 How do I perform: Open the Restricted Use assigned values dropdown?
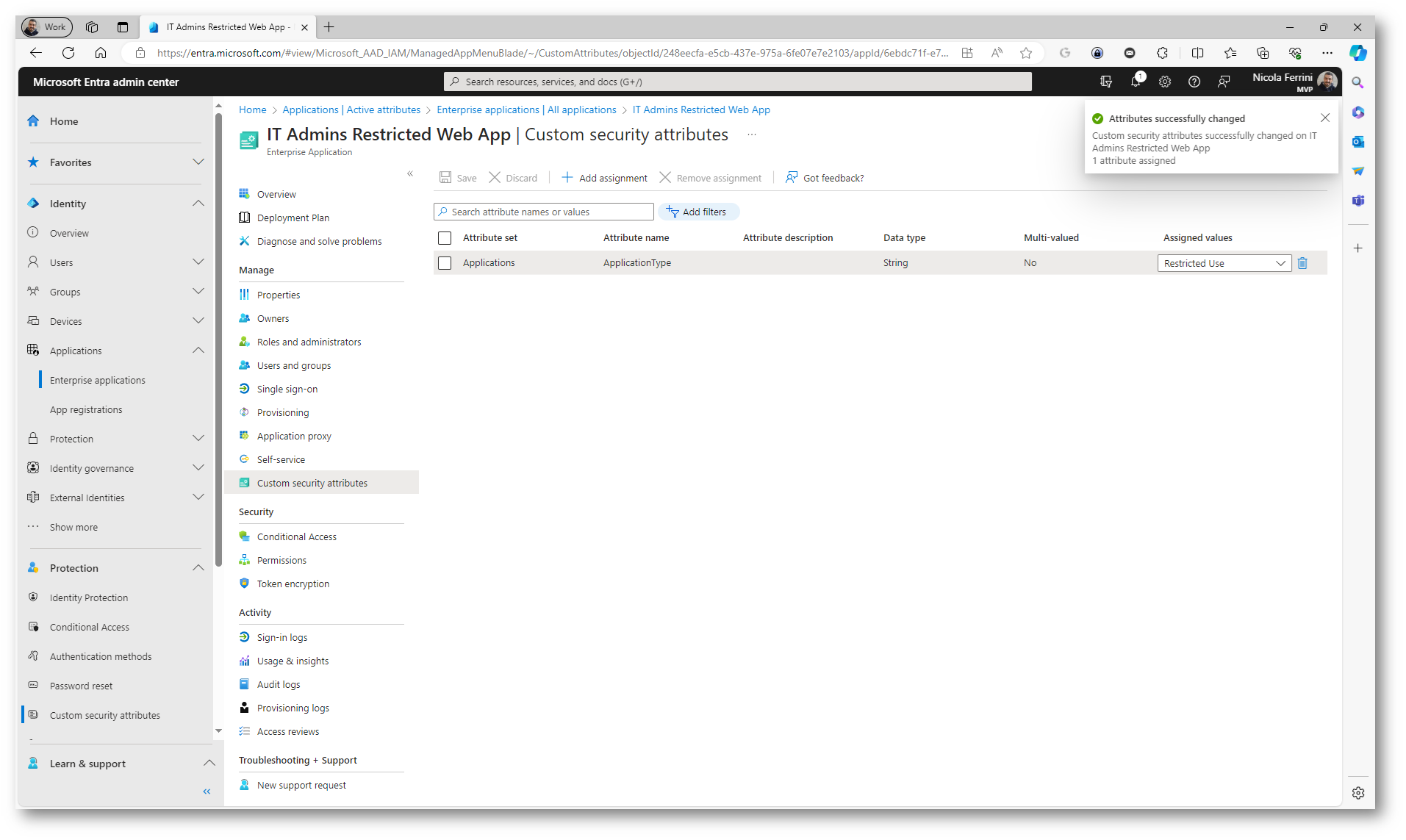point(1224,263)
